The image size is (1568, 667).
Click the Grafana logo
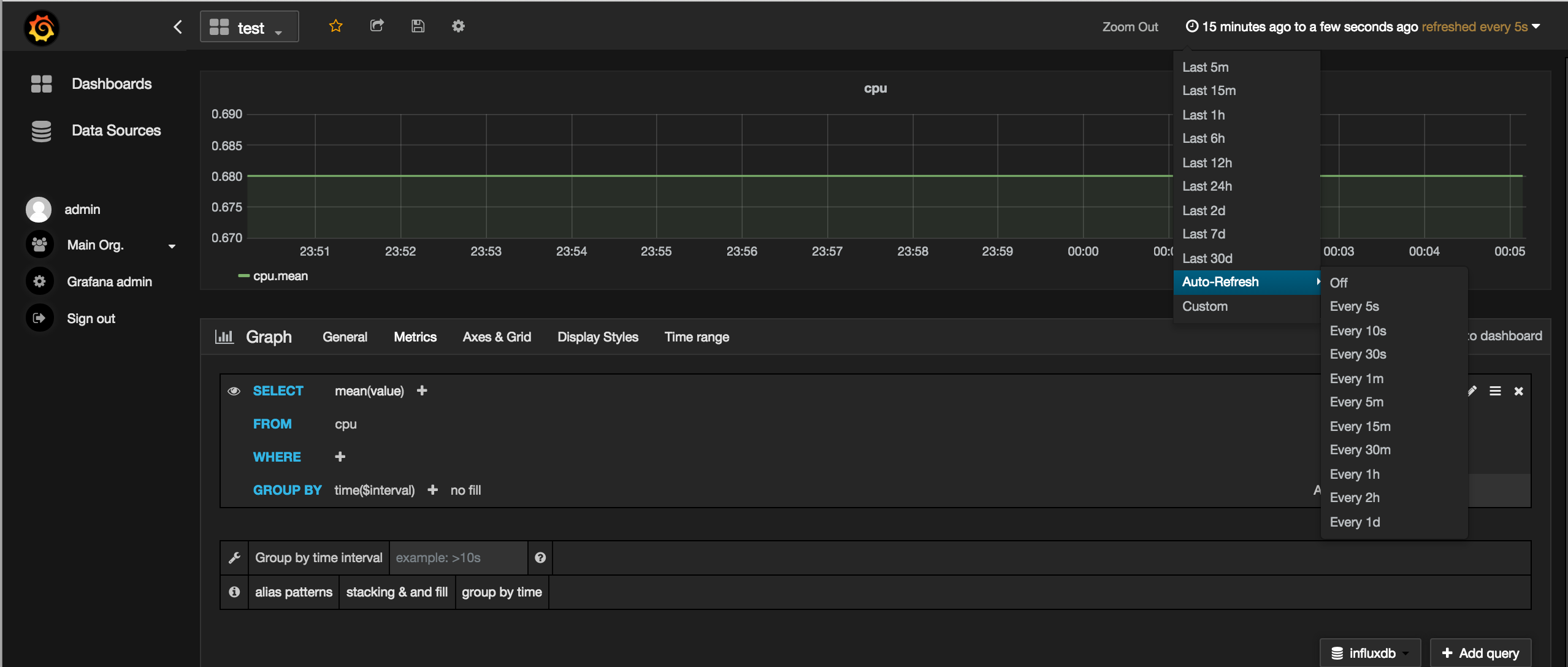pyautogui.click(x=40, y=27)
